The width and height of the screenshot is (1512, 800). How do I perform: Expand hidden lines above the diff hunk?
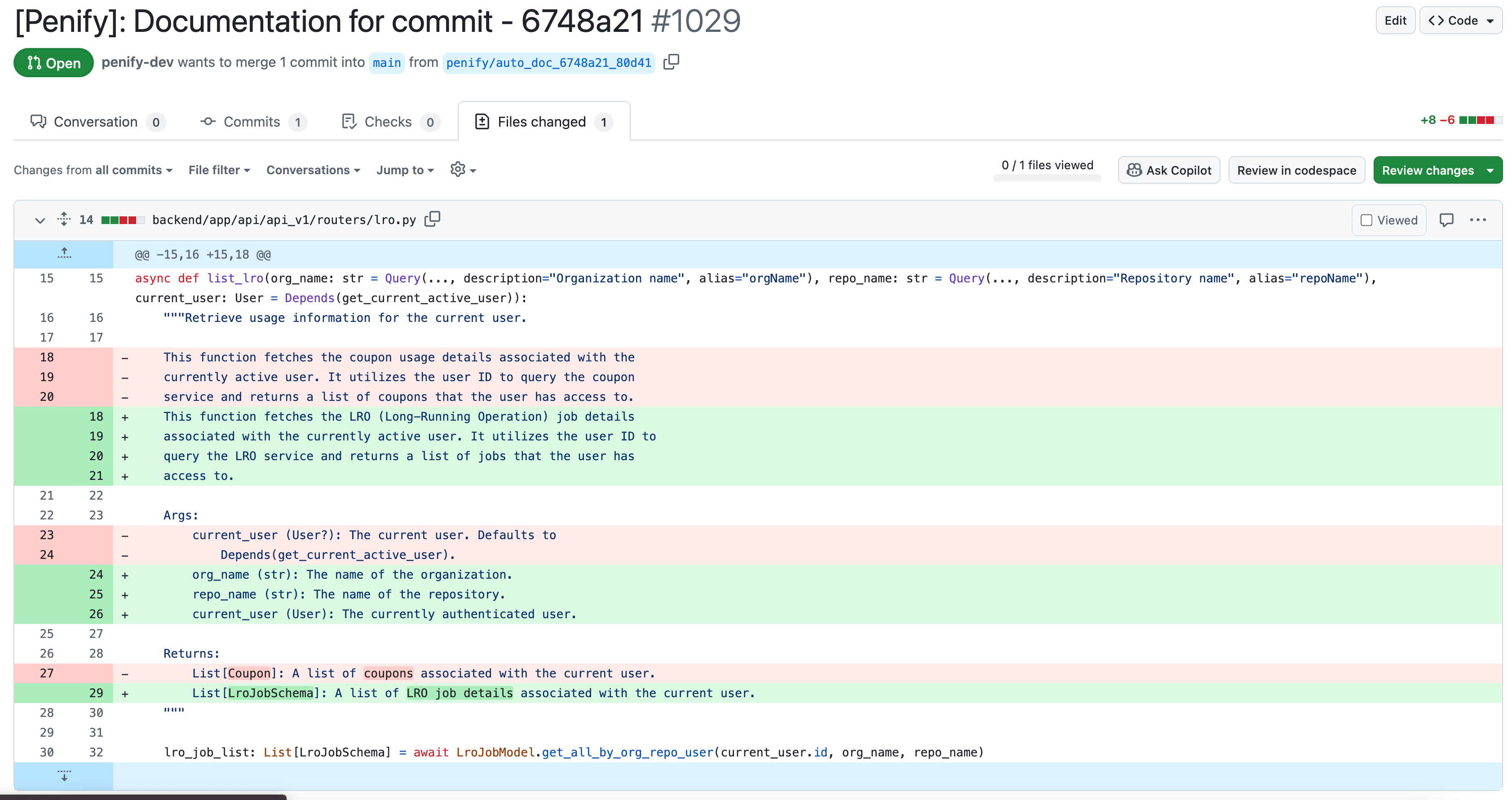(64, 253)
